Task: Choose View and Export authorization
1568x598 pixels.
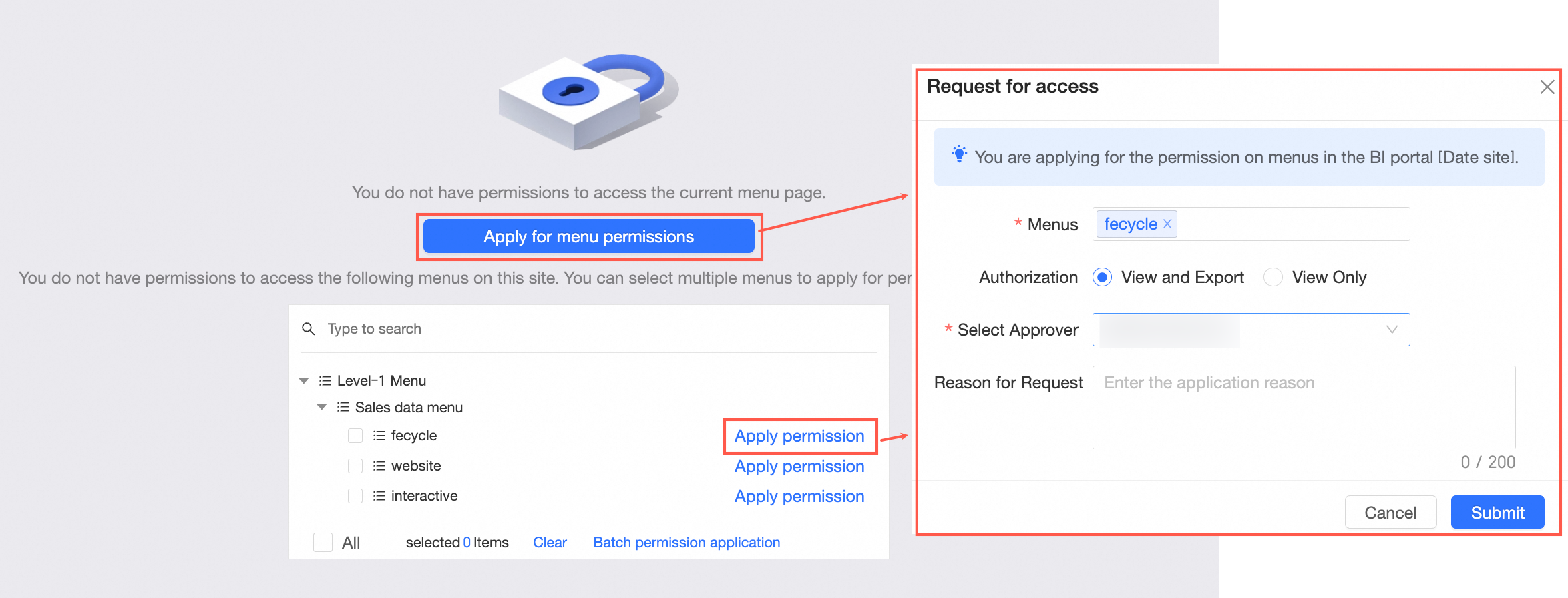Action: [1102, 277]
